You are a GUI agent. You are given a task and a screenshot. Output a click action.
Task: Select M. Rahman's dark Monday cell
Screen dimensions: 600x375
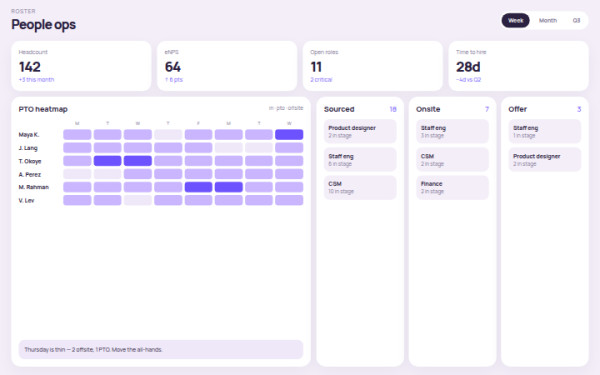coord(228,187)
